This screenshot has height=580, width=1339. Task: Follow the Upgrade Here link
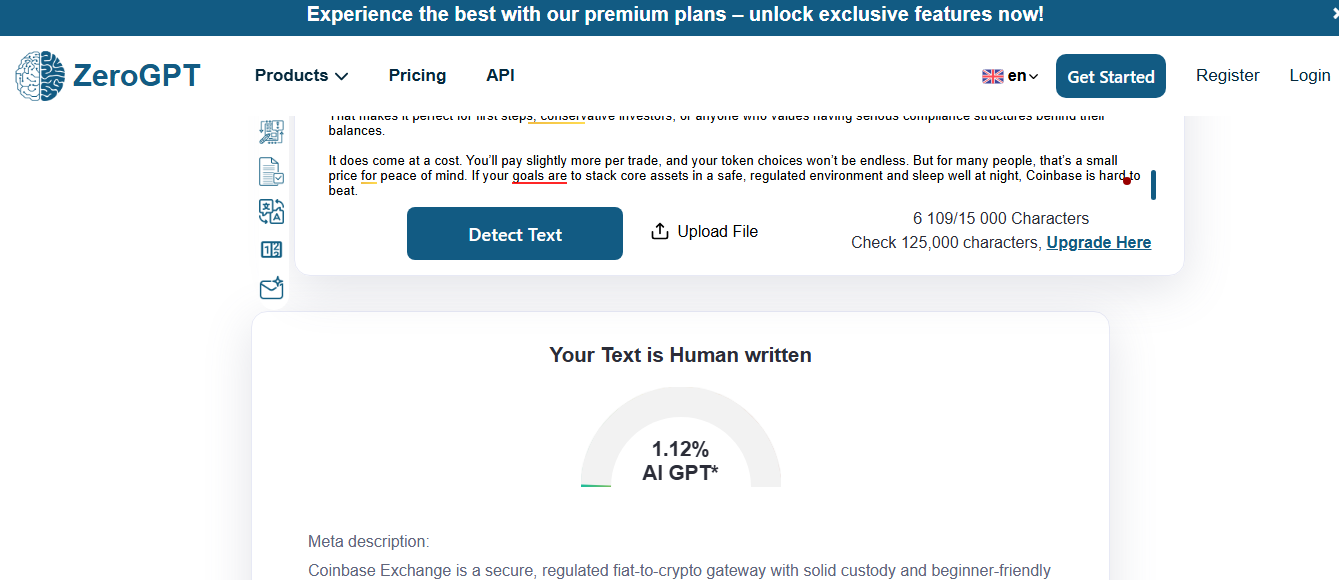(x=1098, y=243)
